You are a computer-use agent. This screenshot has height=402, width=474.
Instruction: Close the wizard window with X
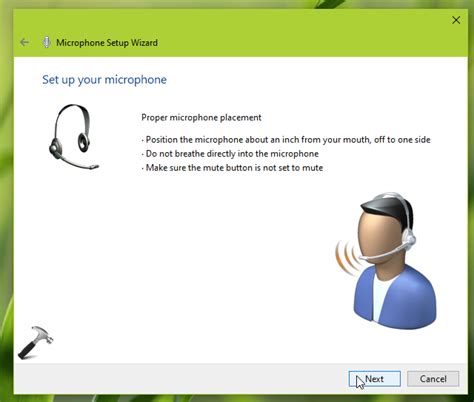tap(456, 20)
